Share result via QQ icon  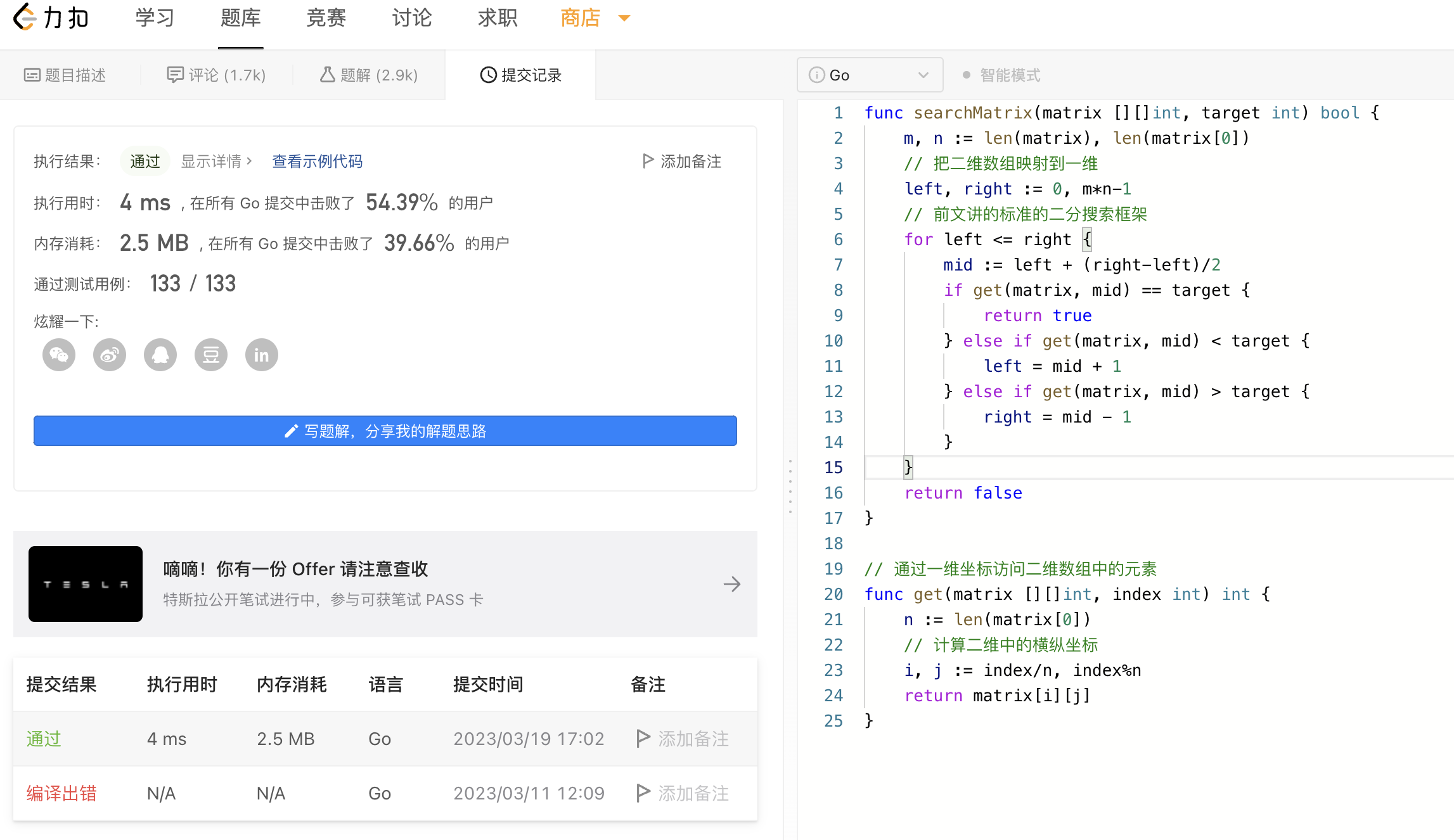[160, 355]
